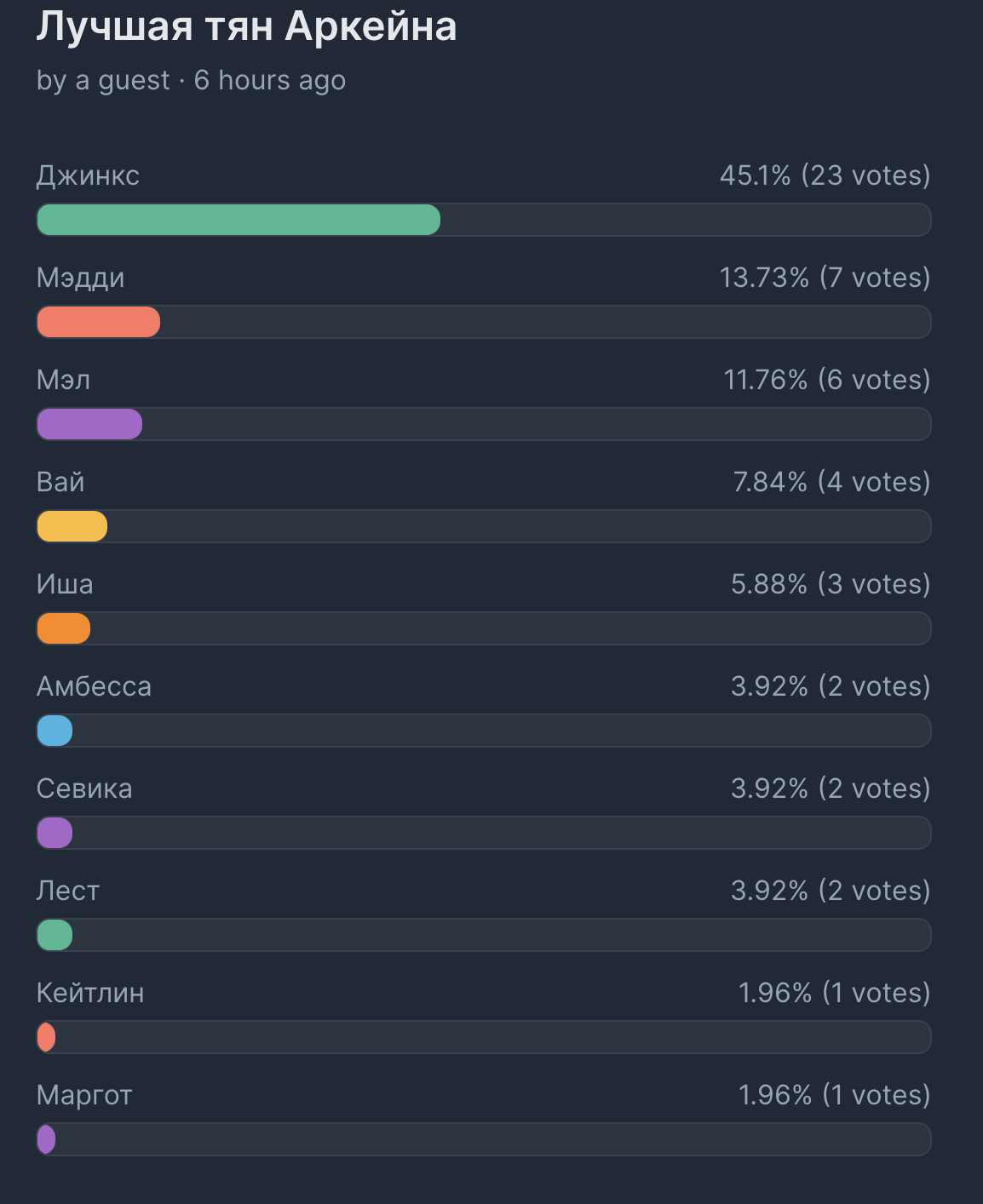Click the 13.73% (7 votes) count
Image resolution: width=983 pixels, height=1204 pixels.
point(825,278)
